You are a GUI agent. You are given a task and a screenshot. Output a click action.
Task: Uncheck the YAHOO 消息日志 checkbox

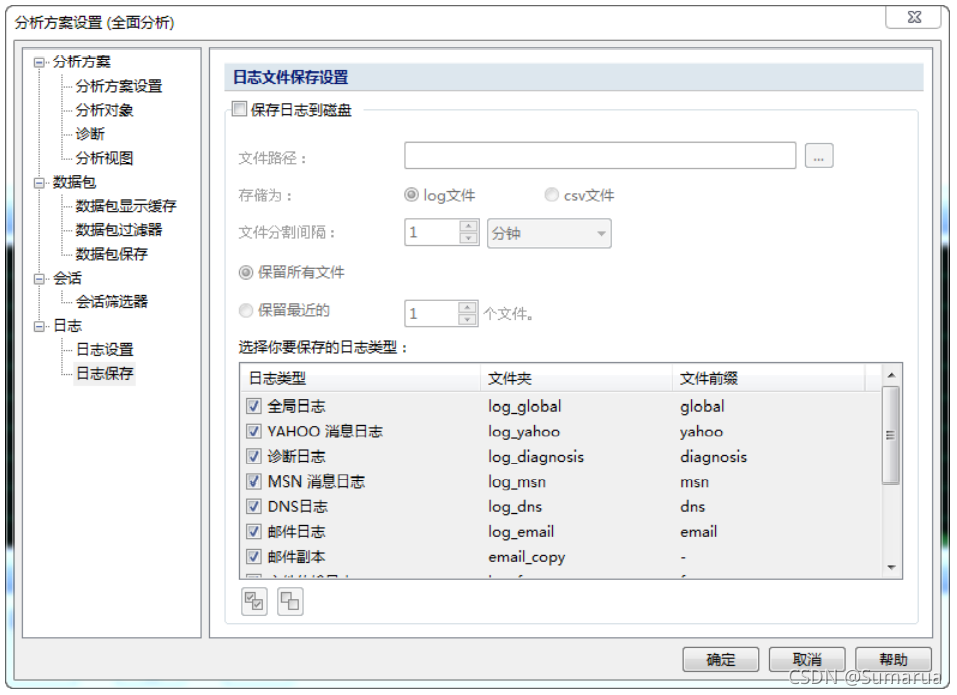coord(254,431)
